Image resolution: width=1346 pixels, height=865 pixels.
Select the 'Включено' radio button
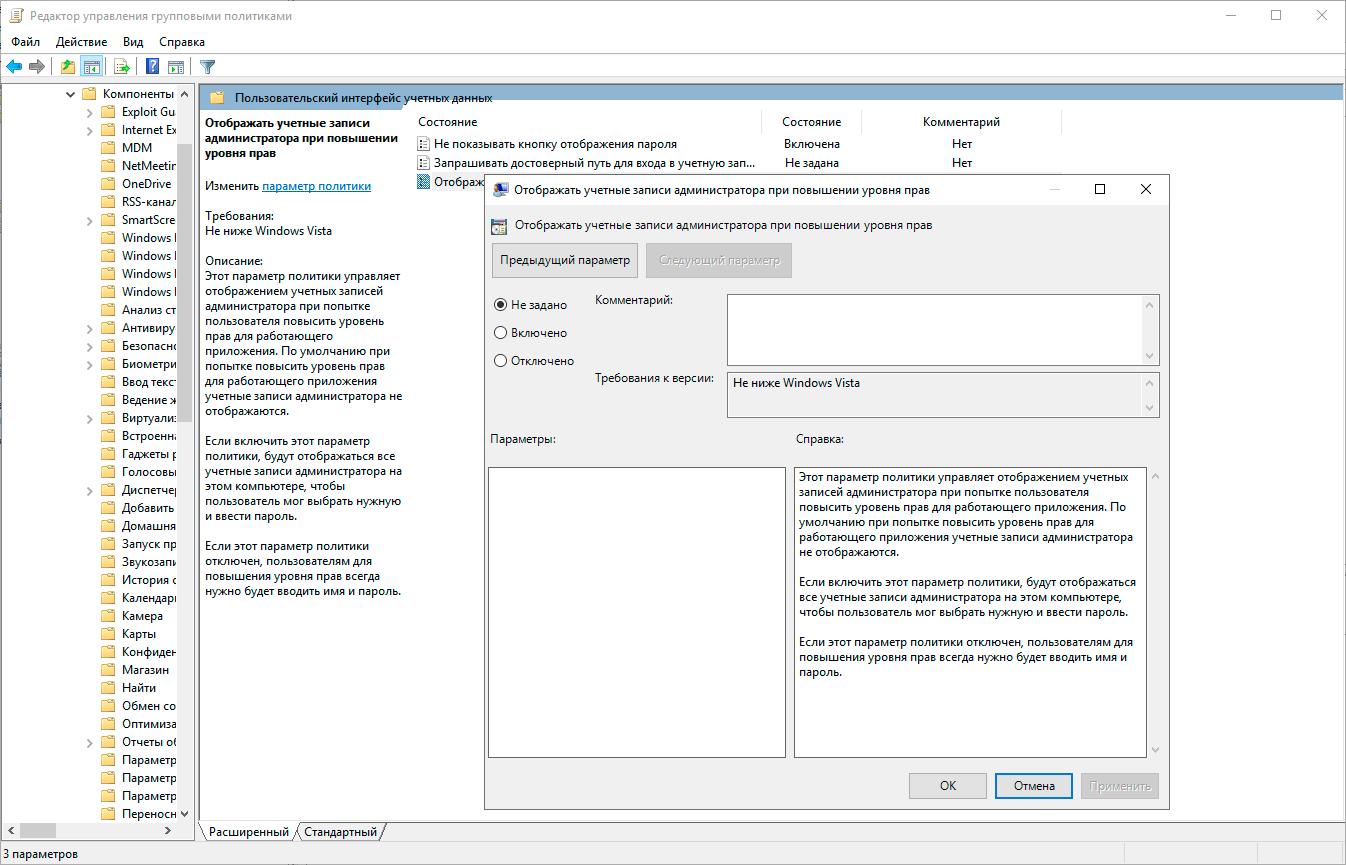click(x=501, y=333)
